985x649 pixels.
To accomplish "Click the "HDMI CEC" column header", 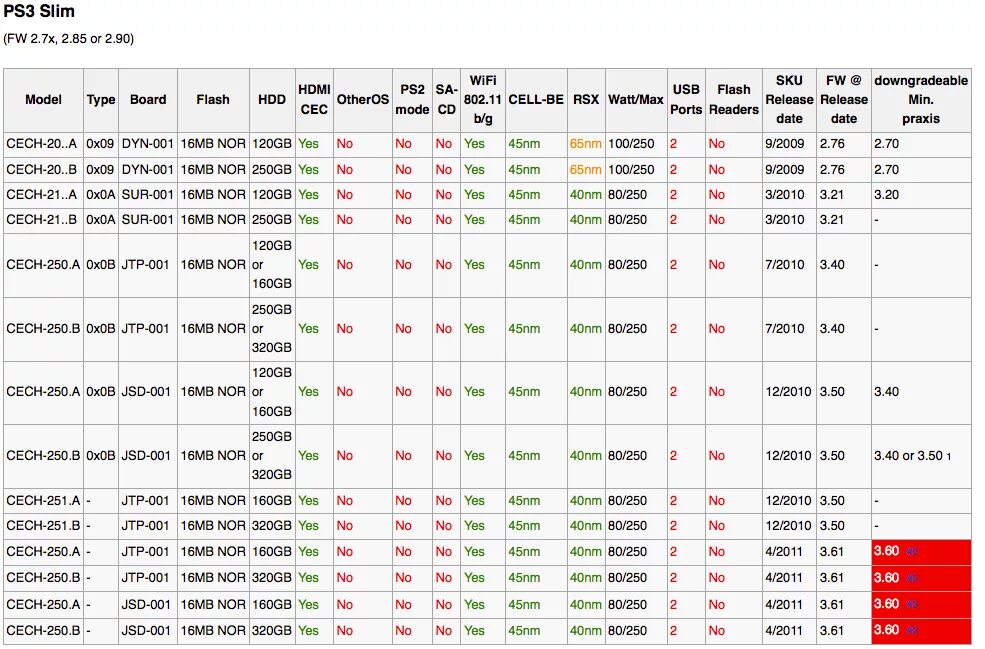I will tap(314, 99).
